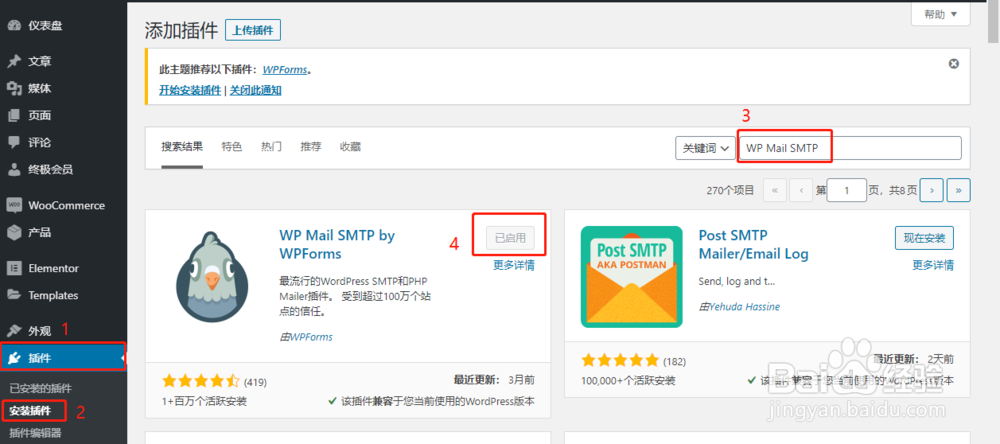Follow the WPForms link in the notice
Viewport: 1000px width, 444px height.
point(285,70)
